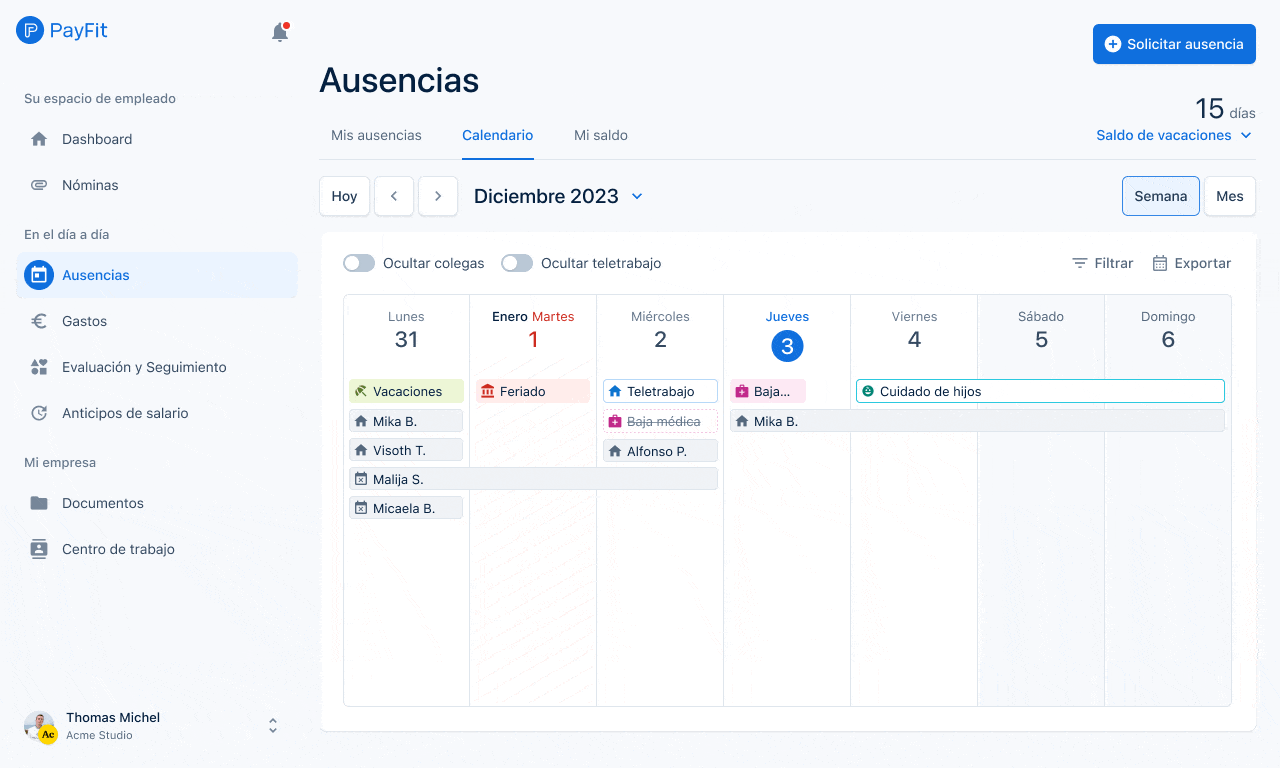Open the notifications bell
Image resolution: width=1280 pixels, height=768 pixels.
pyautogui.click(x=280, y=32)
